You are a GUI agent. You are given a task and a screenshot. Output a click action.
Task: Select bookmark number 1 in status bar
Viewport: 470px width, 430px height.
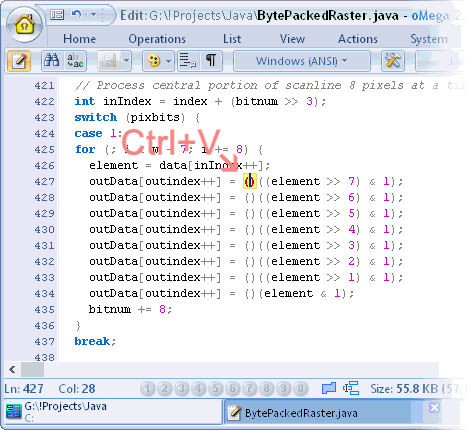(x=147, y=388)
